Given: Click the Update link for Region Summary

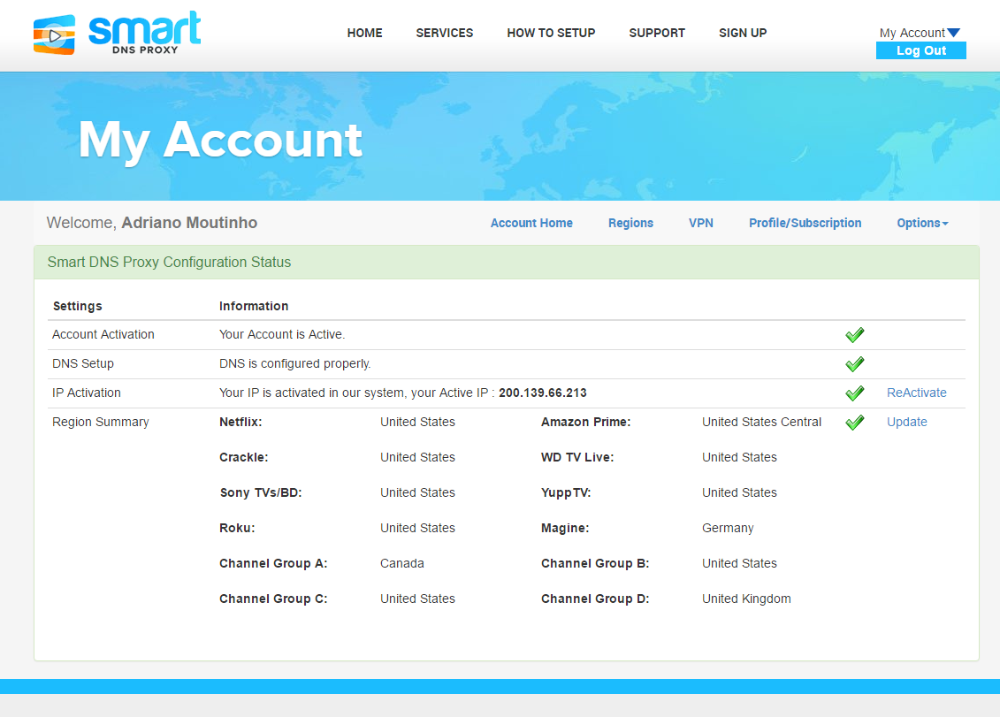Looking at the screenshot, I should coord(907,422).
